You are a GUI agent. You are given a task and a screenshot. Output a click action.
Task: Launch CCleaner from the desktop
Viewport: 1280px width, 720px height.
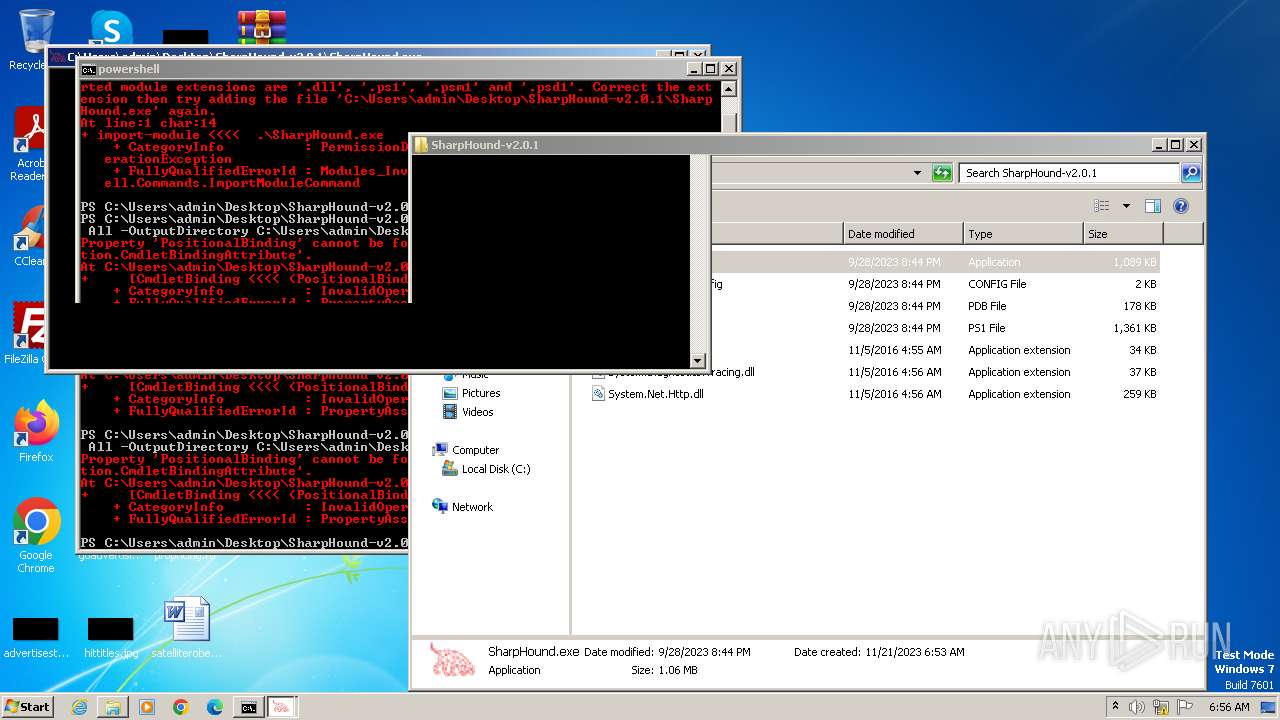pos(30,235)
